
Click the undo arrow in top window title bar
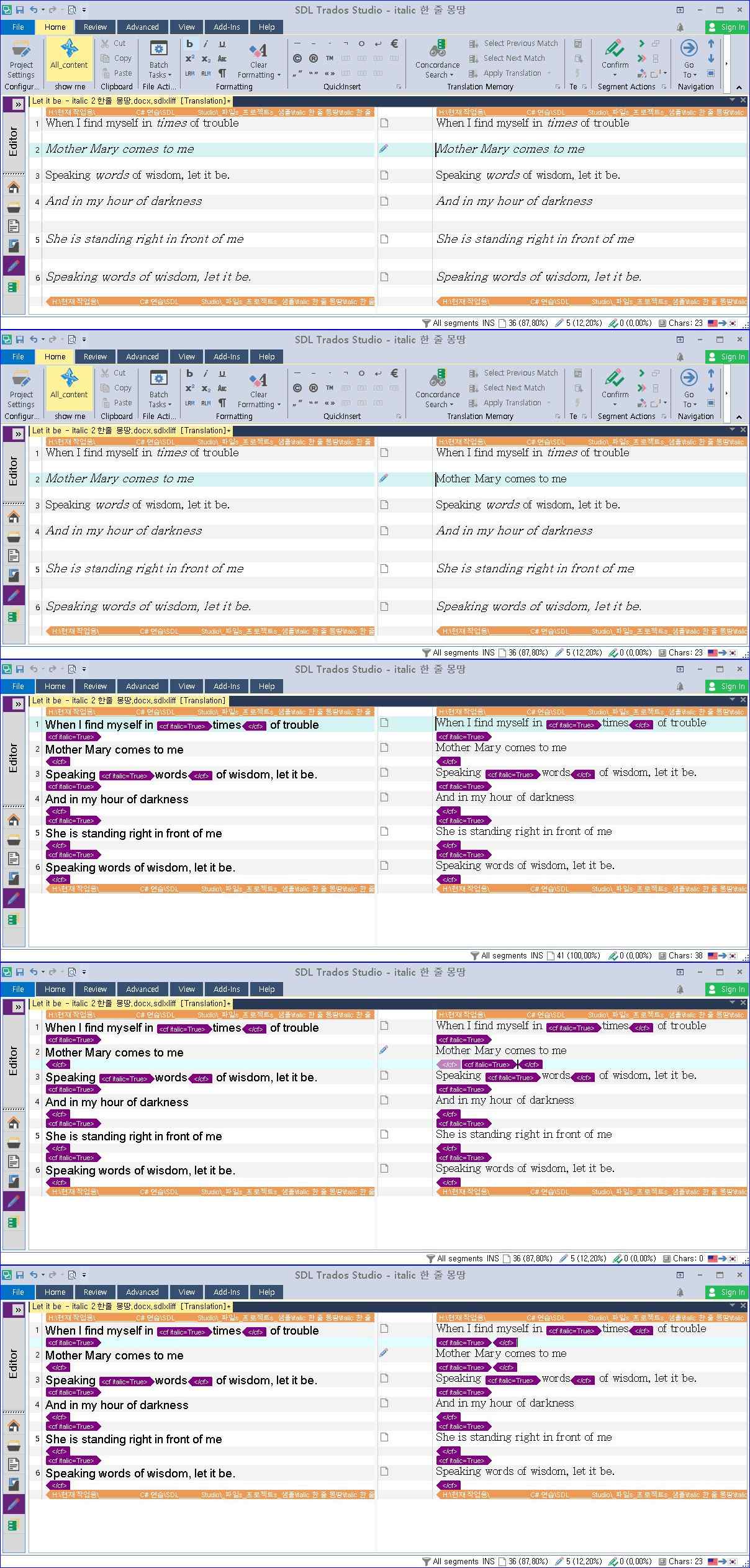point(34,10)
